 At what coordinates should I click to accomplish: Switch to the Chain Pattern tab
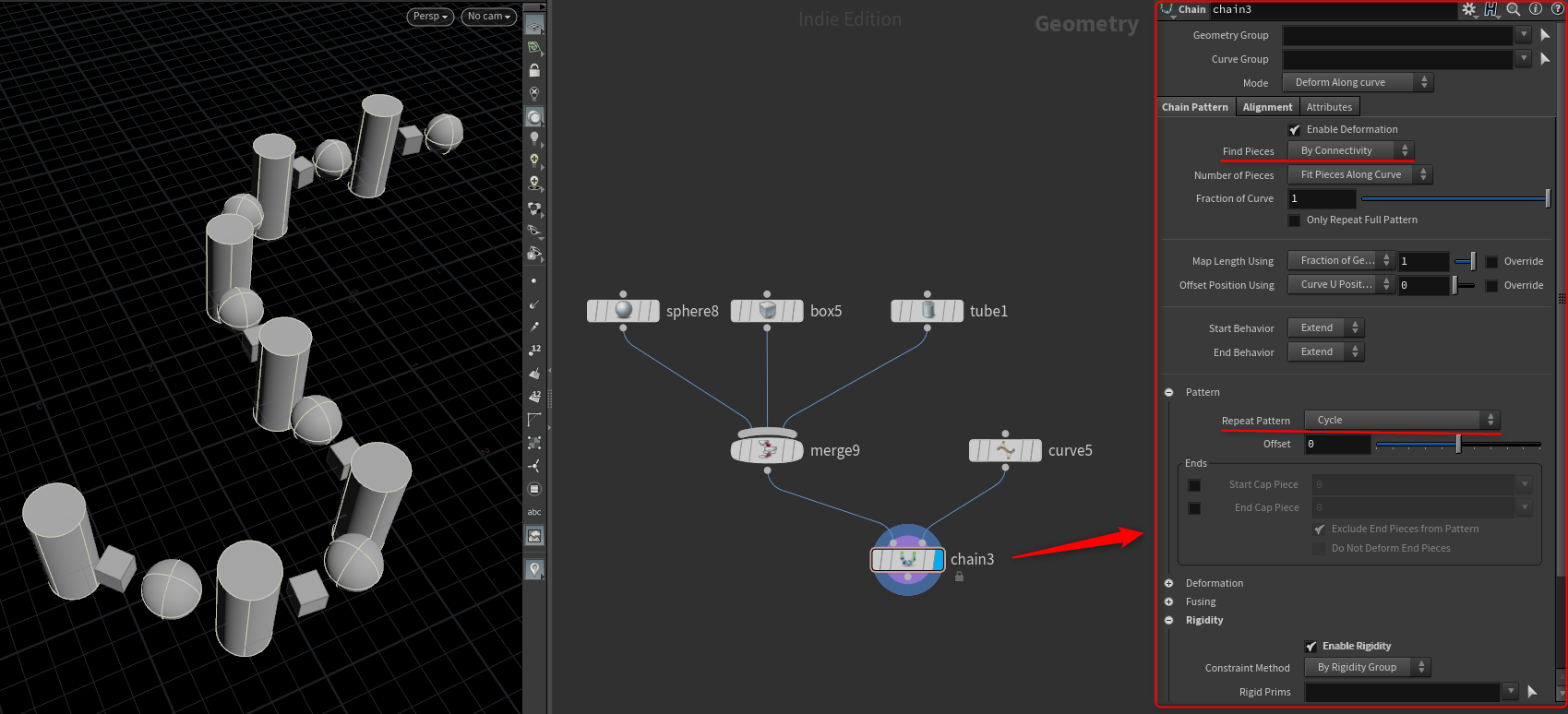tap(1195, 107)
